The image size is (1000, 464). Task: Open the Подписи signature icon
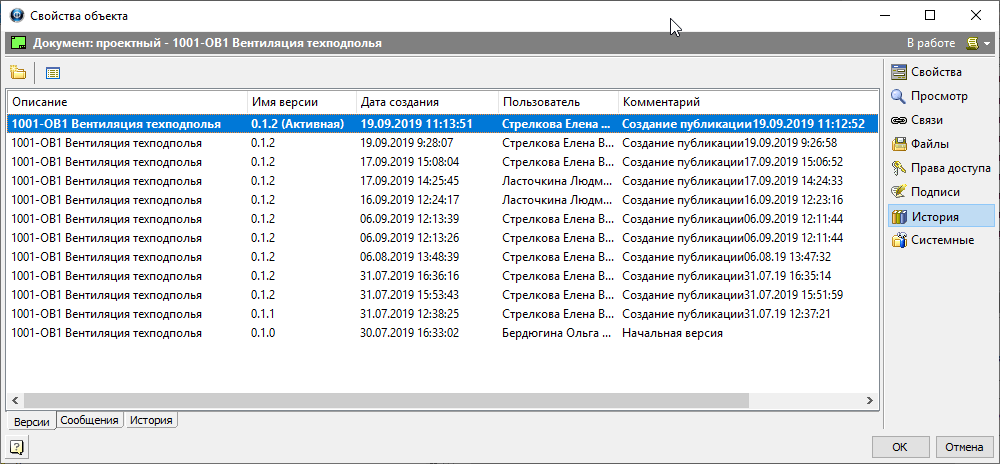coord(898,192)
